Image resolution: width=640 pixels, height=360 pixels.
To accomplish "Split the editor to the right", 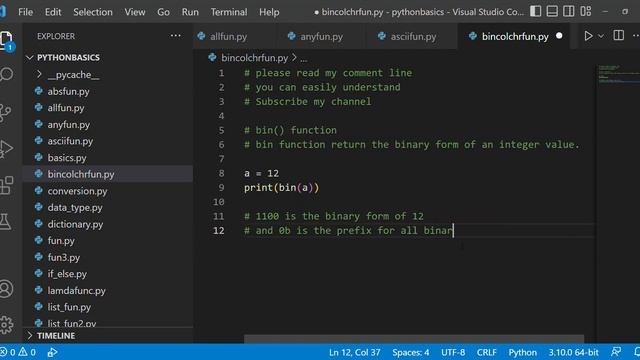I will (618, 36).
